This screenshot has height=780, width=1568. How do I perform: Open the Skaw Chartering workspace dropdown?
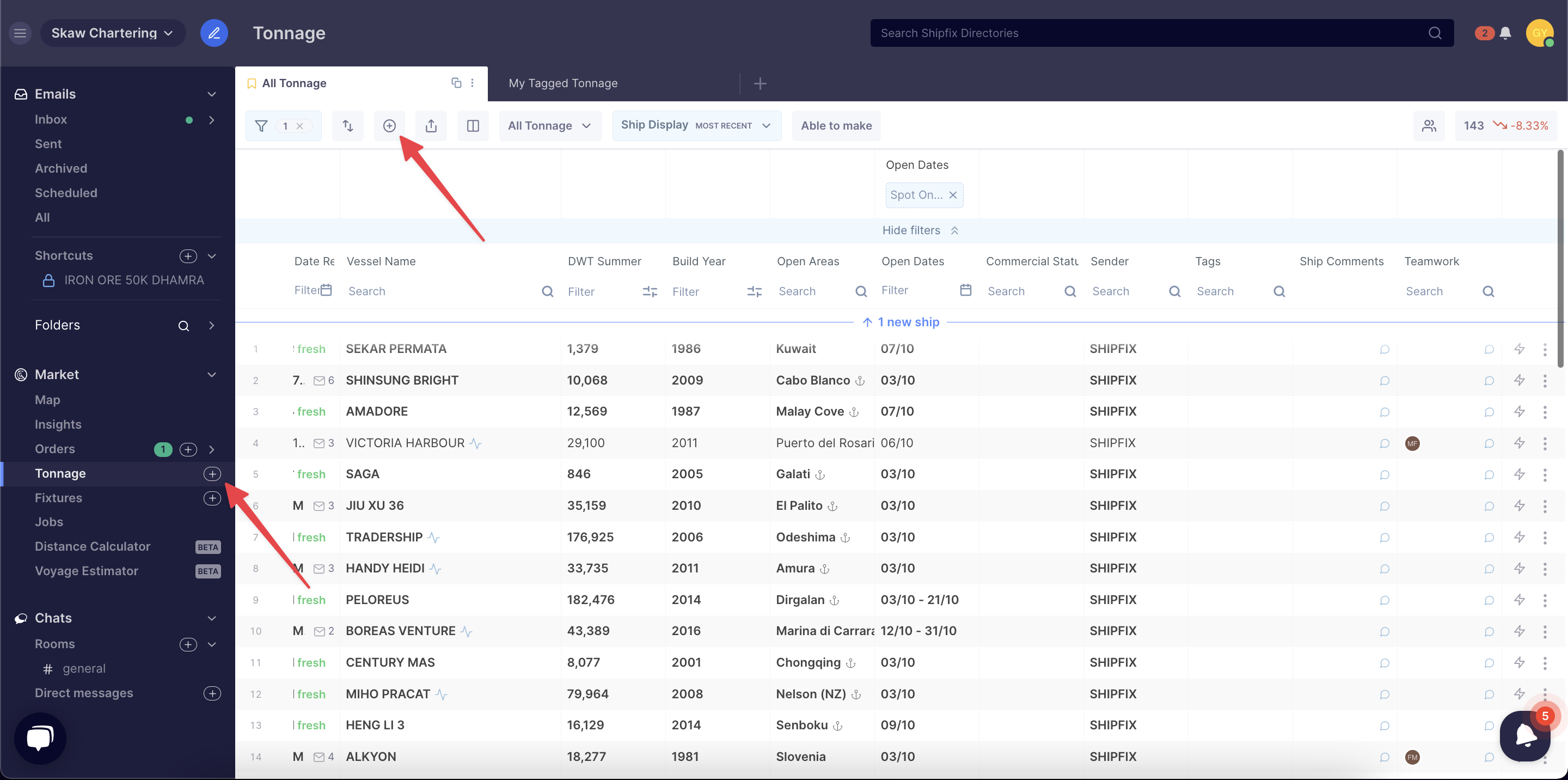point(113,33)
